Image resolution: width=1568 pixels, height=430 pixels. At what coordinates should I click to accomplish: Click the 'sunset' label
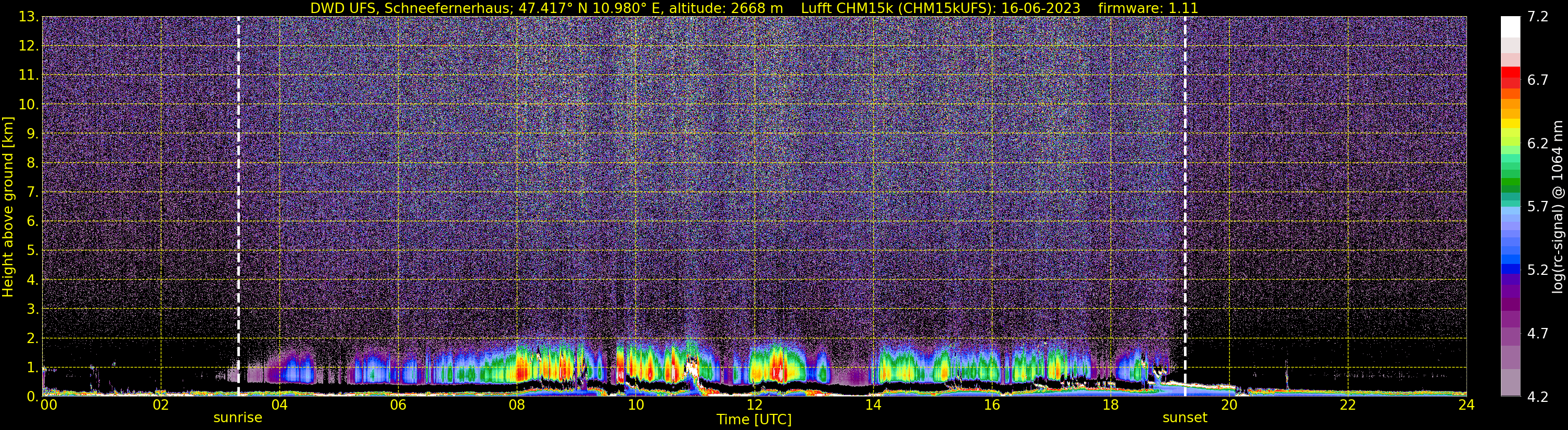1184,418
